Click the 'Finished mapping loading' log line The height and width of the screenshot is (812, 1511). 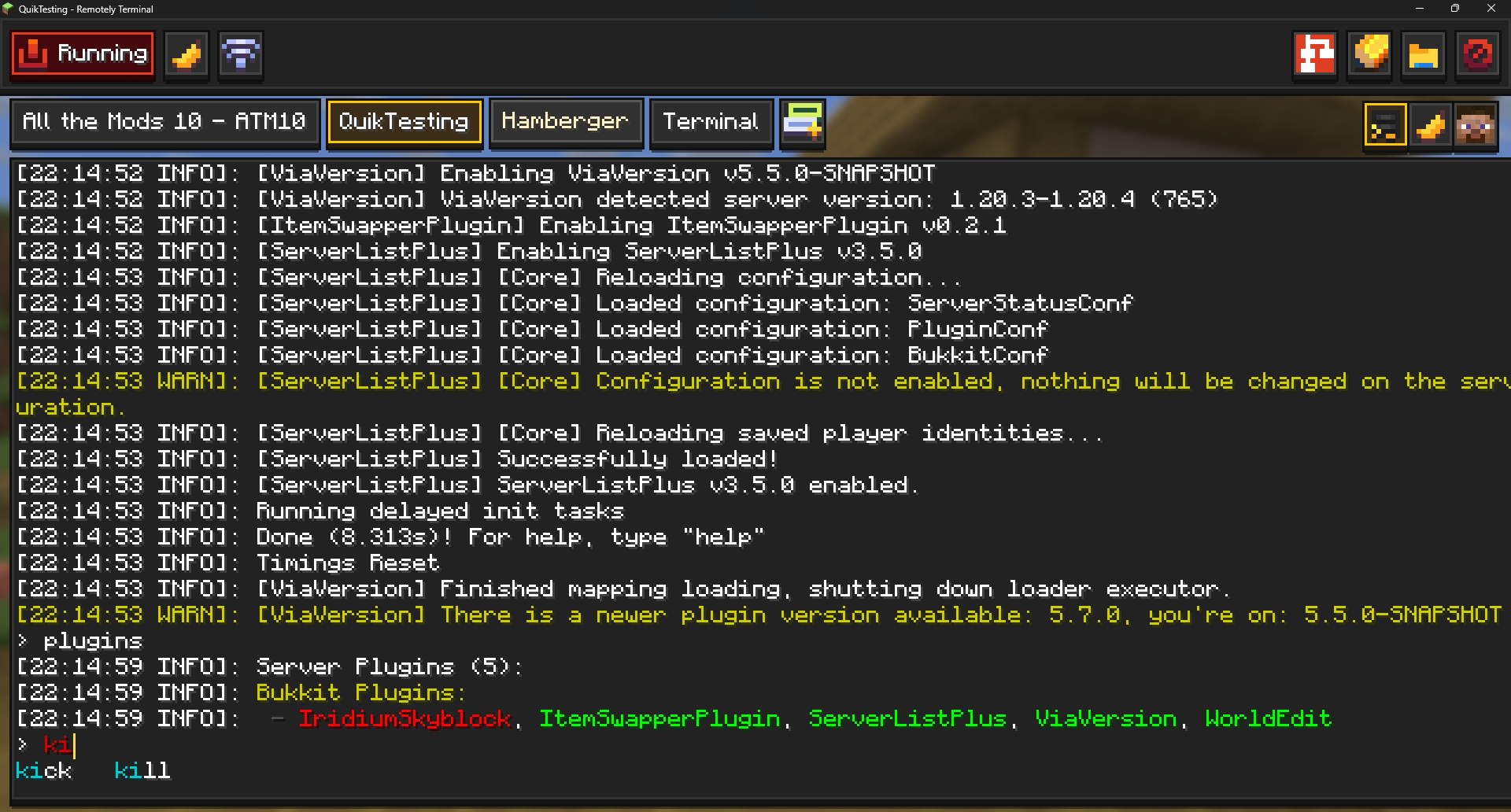tap(623, 589)
